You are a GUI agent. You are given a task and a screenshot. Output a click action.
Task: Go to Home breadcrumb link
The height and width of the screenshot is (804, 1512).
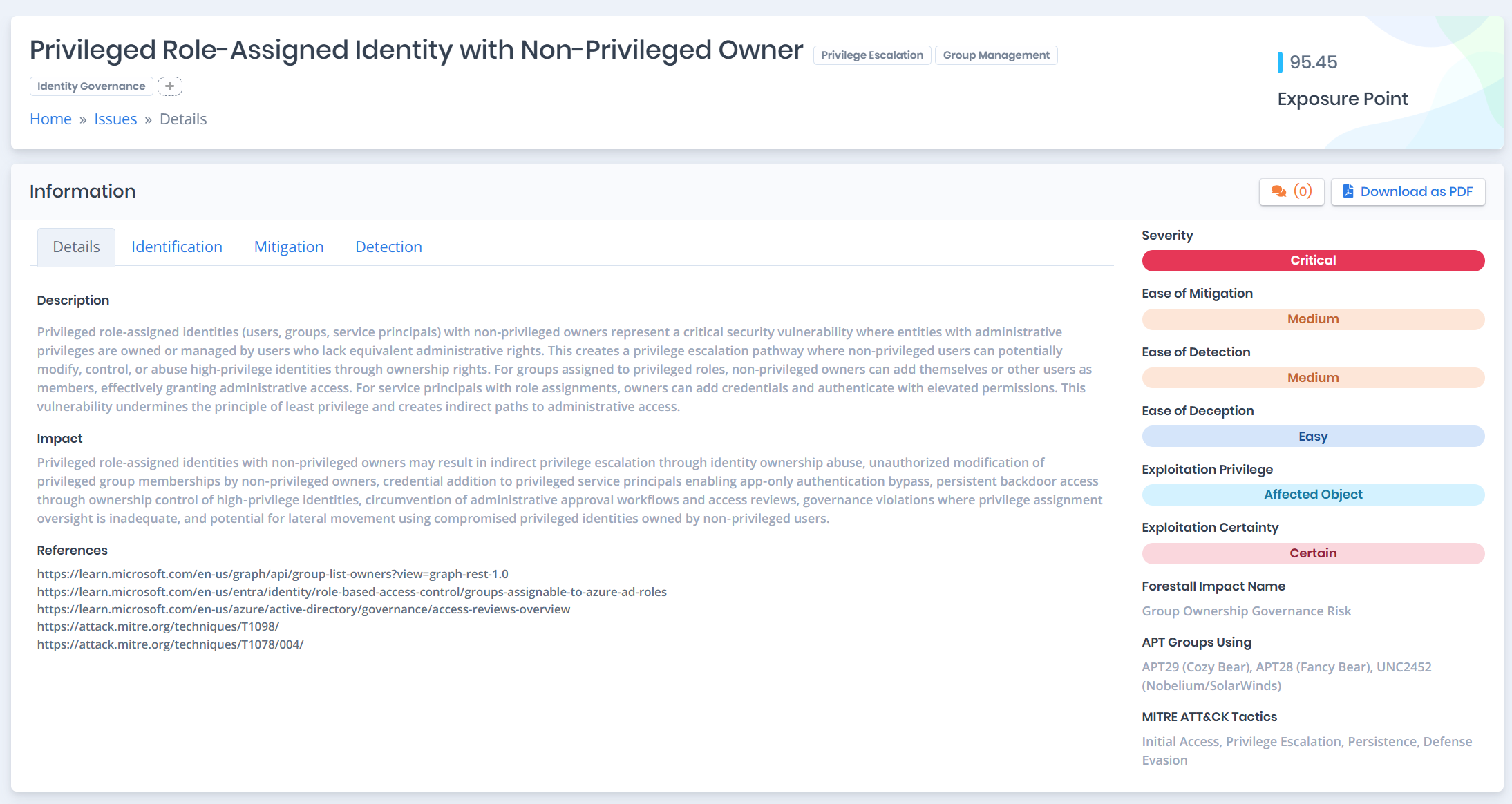(50, 119)
